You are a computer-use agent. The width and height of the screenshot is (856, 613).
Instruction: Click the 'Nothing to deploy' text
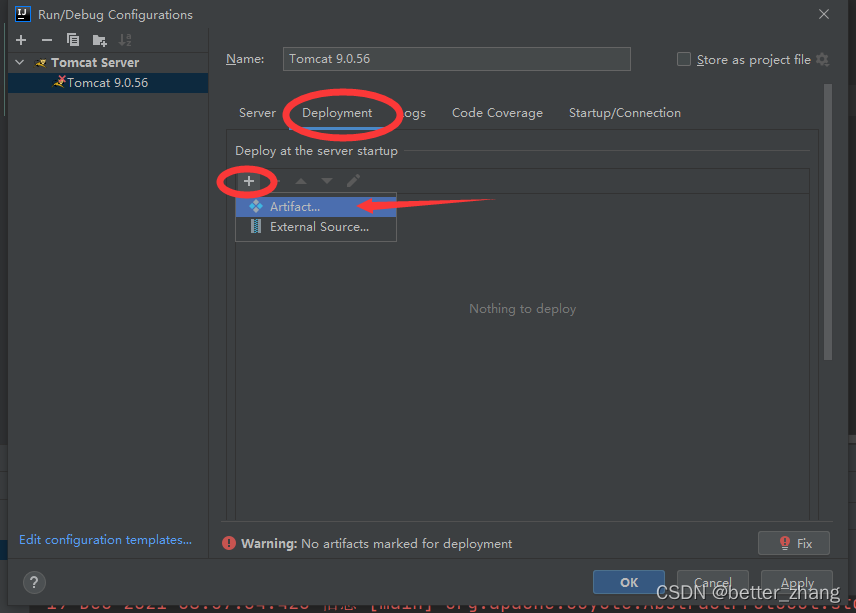[x=522, y=309]
